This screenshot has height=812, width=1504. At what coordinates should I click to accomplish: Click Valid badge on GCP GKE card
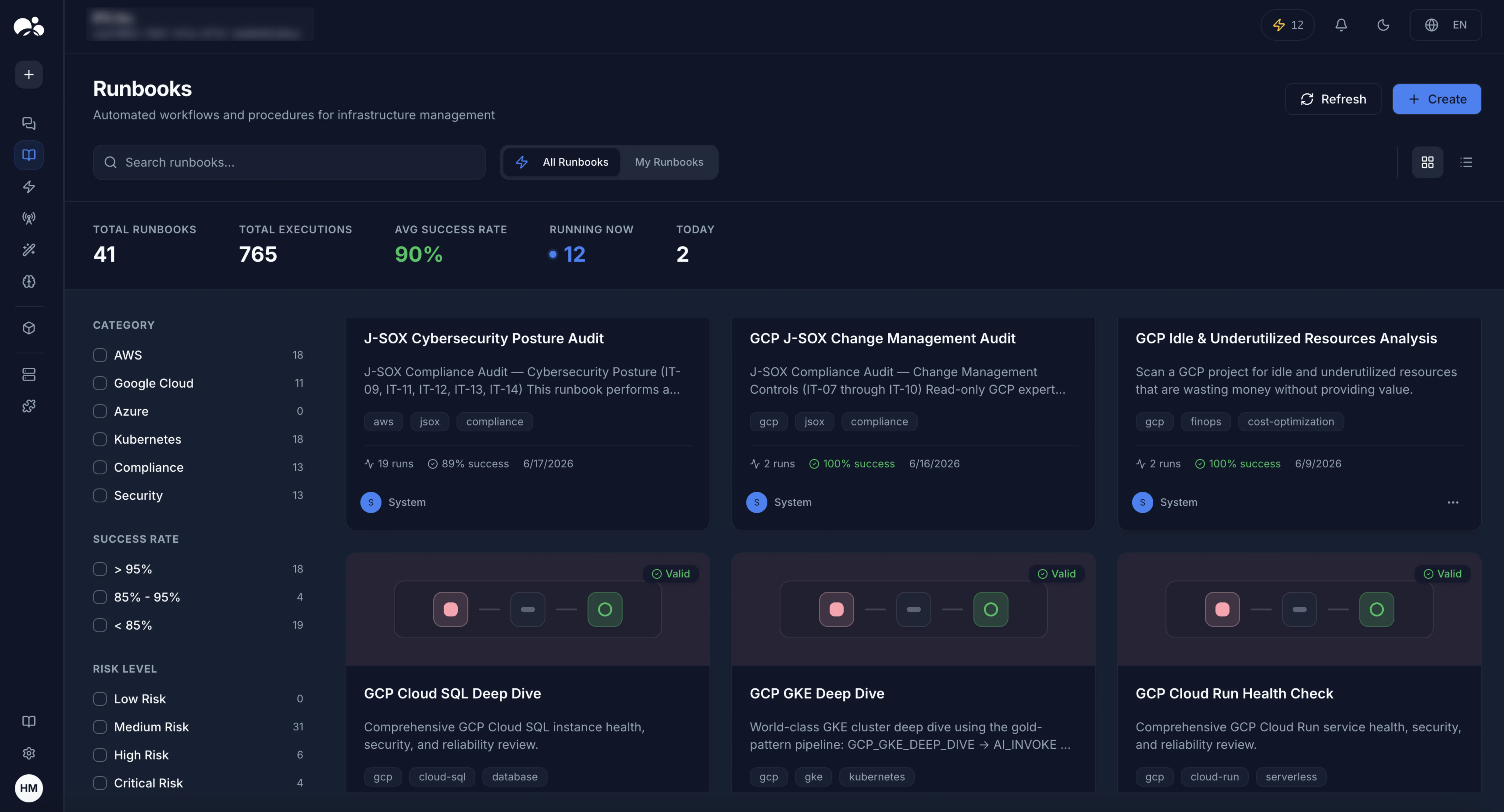[1057, 574]
